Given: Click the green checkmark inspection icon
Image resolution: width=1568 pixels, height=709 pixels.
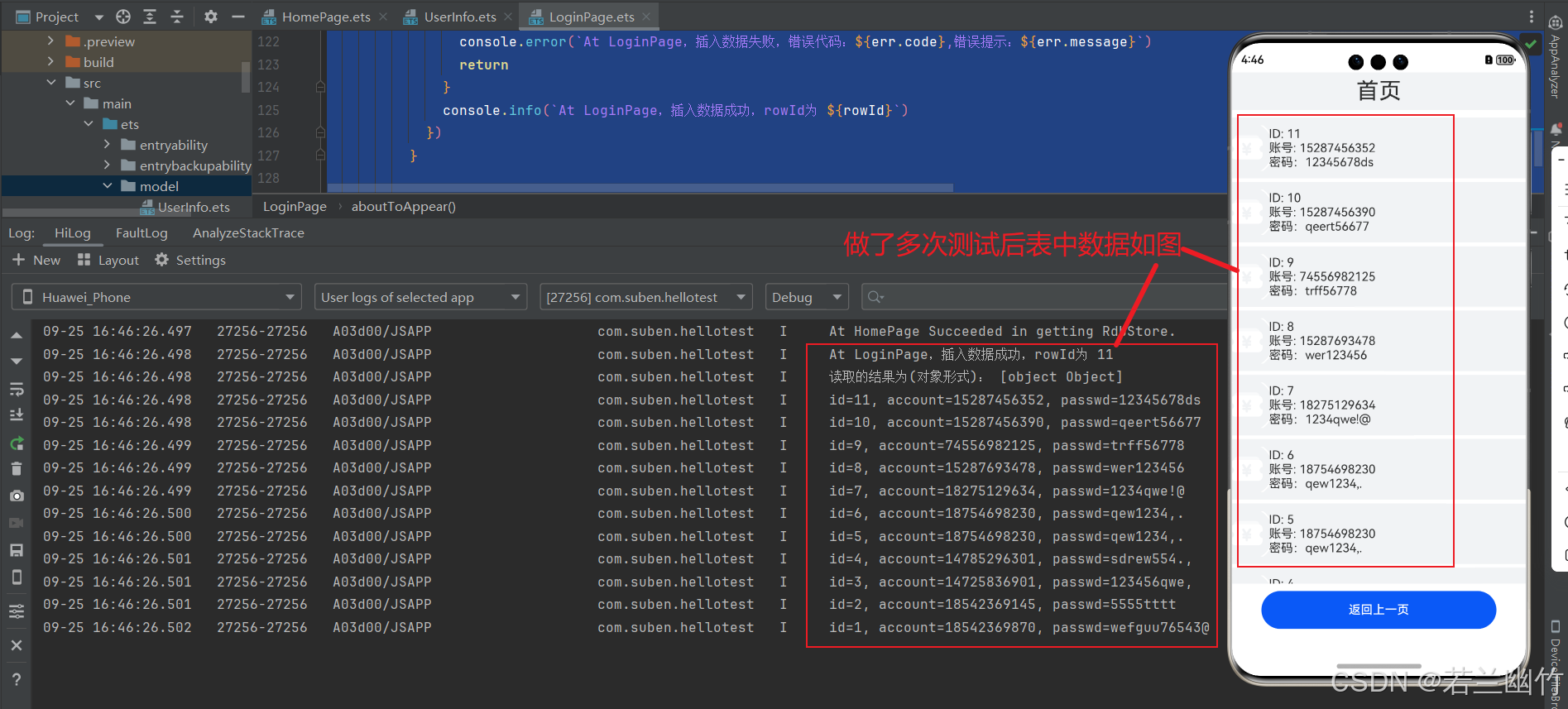Looking at the screenshot, I should tap(1531, 44).
